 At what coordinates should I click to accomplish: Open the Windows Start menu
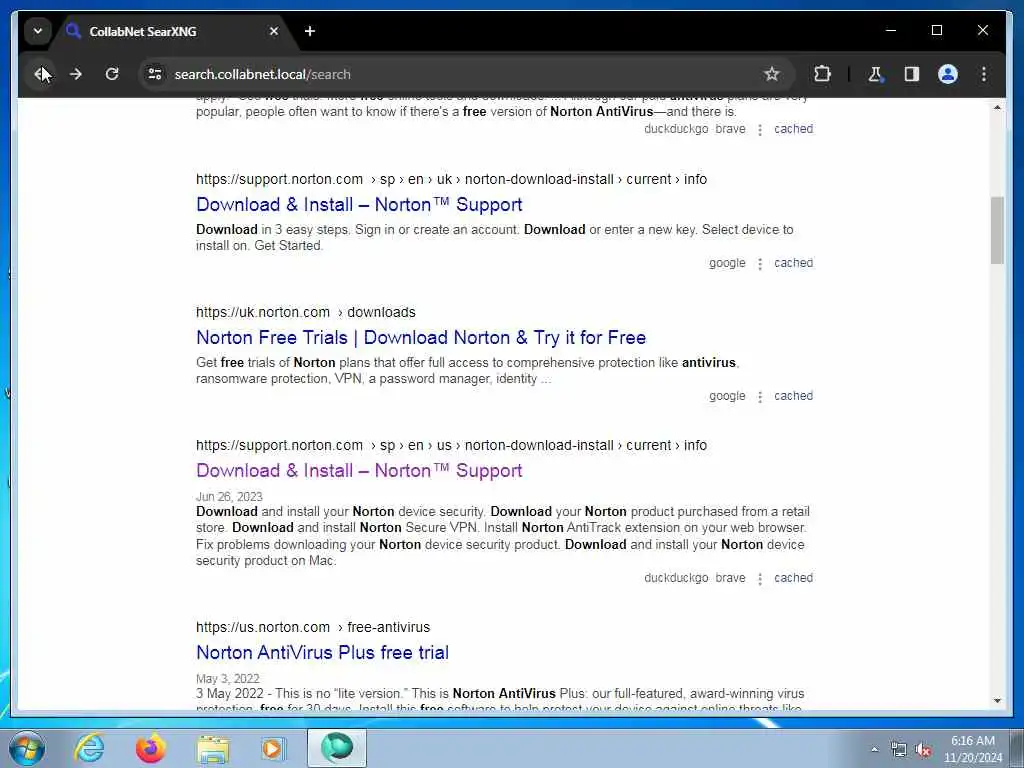click(27, 748)
